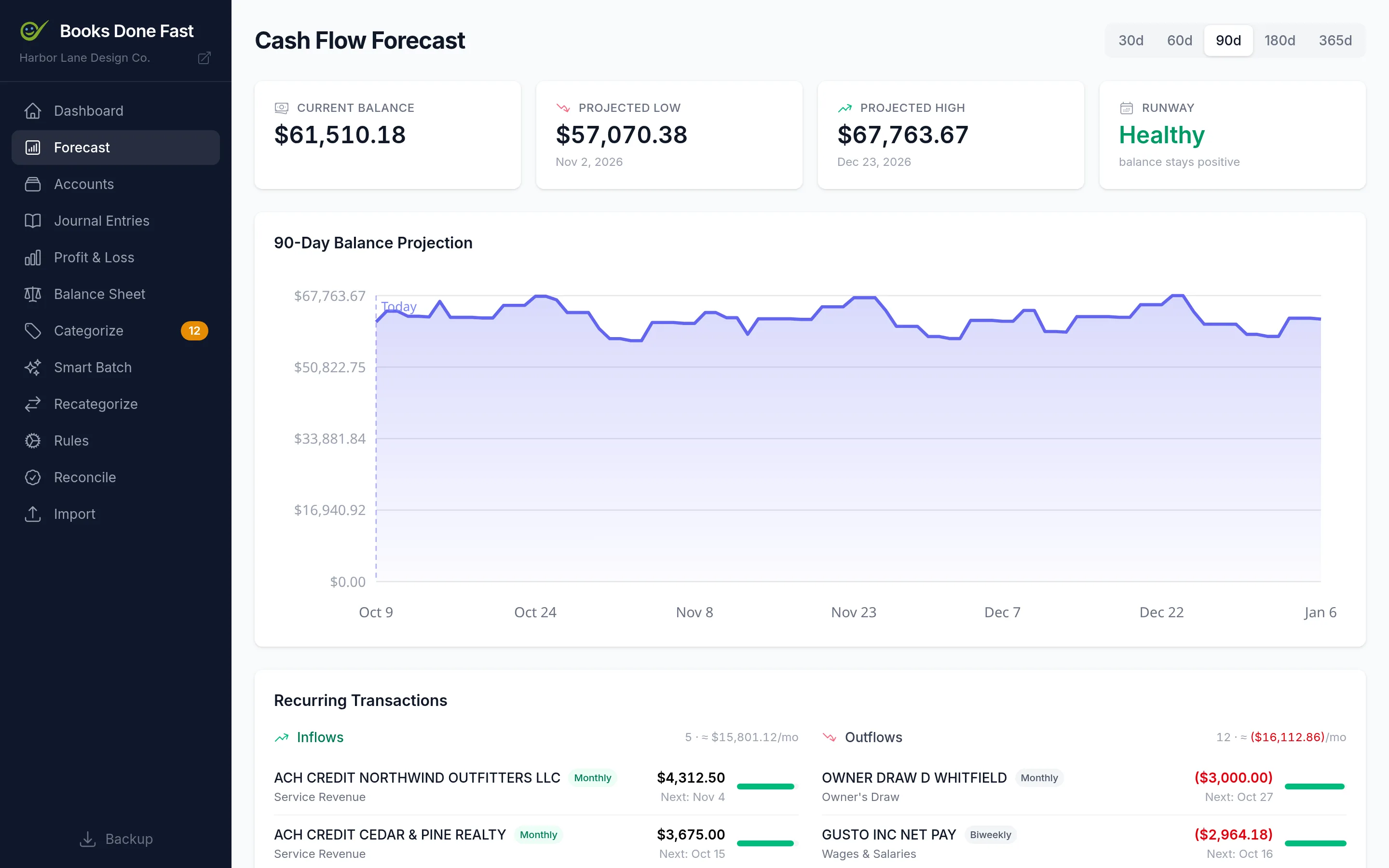The width and height of the screenshot is (1389, 868).
Task: Click the Import upload icon
Action: [33, 515]
